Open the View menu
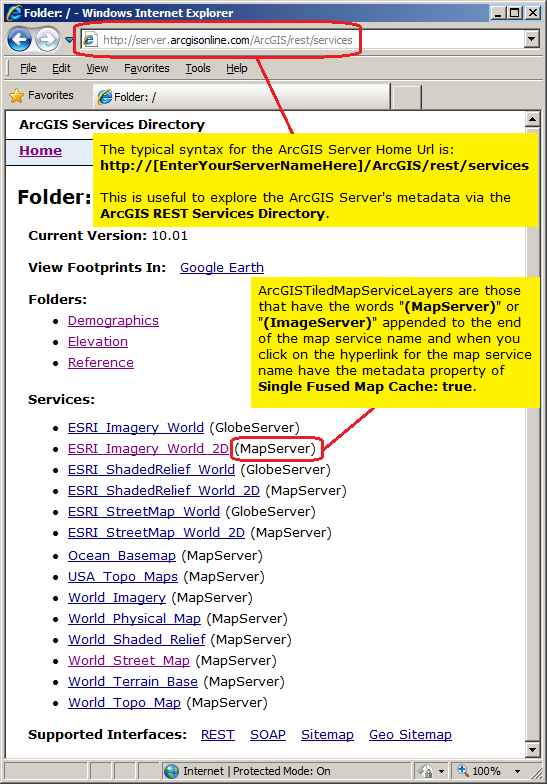The width and height of the screenshot is (547, 784). 97,68
